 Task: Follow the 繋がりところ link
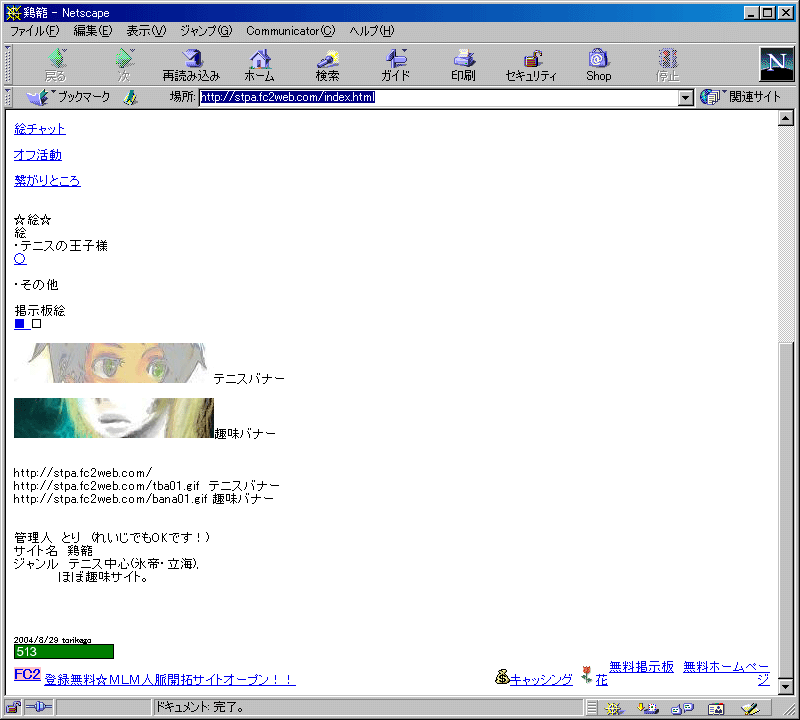coord(47,181)
